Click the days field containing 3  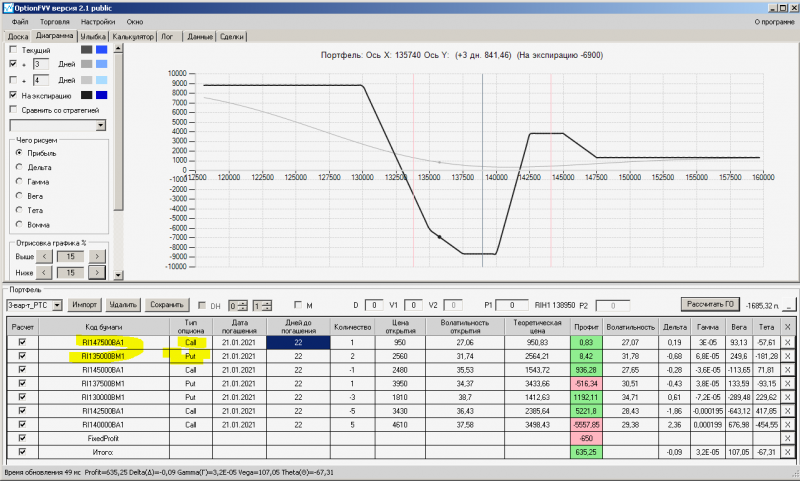coord(41,64)
